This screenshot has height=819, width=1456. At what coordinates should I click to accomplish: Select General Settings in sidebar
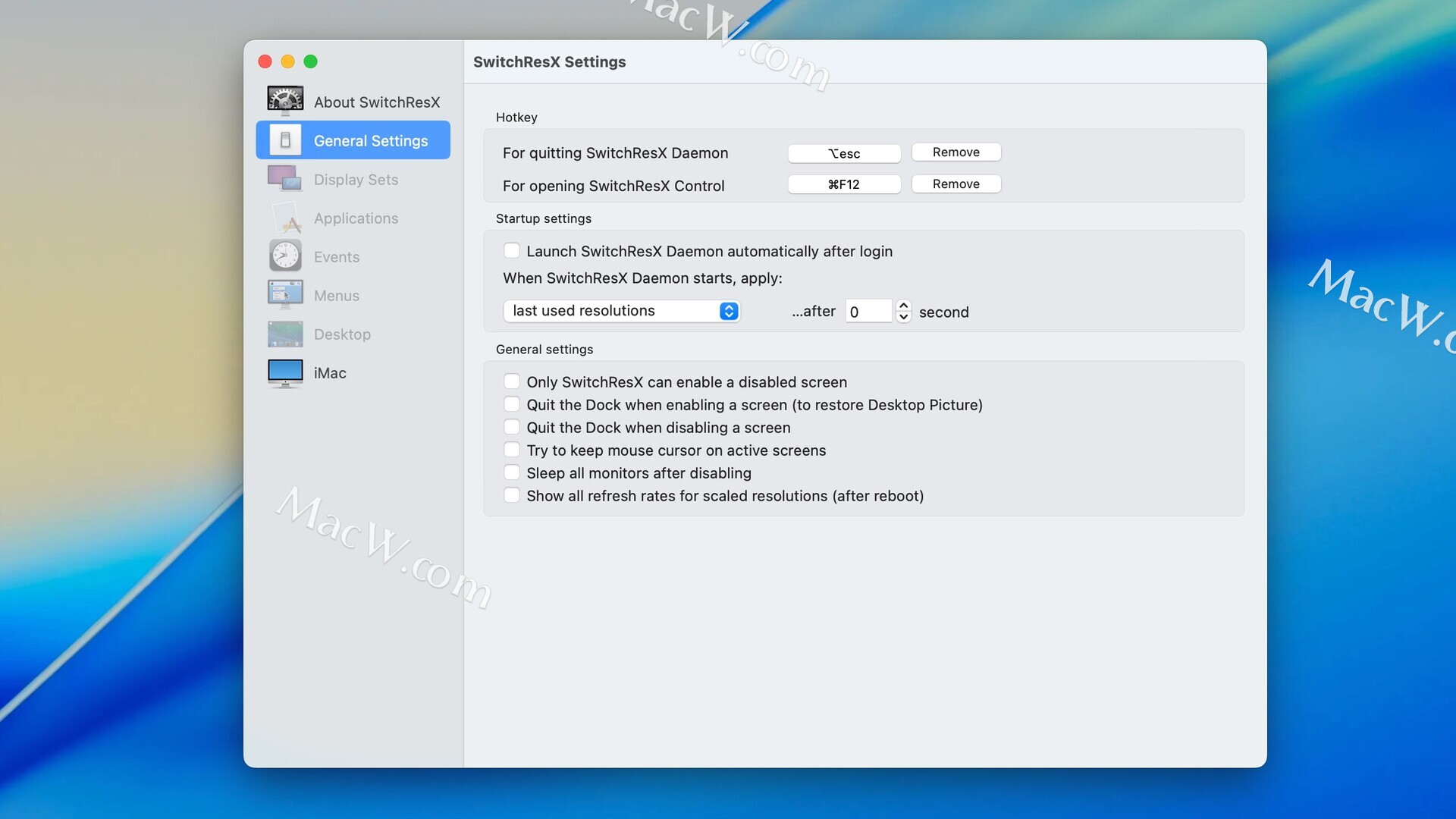[353, 140]
